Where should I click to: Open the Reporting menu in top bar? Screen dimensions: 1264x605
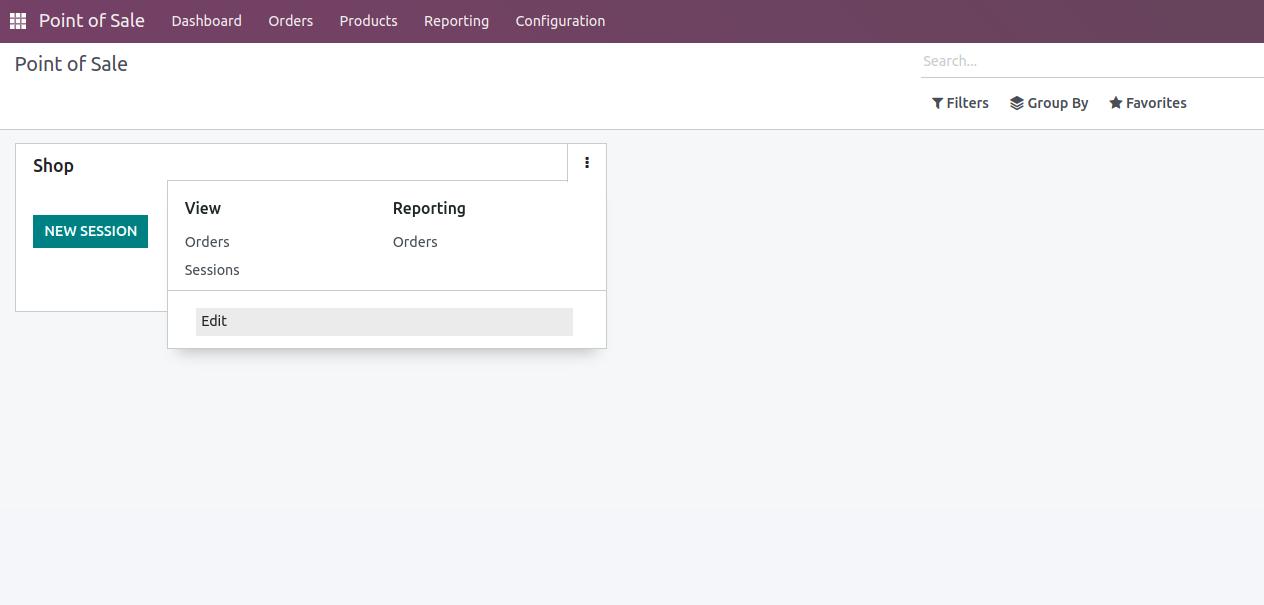point(456,21)
